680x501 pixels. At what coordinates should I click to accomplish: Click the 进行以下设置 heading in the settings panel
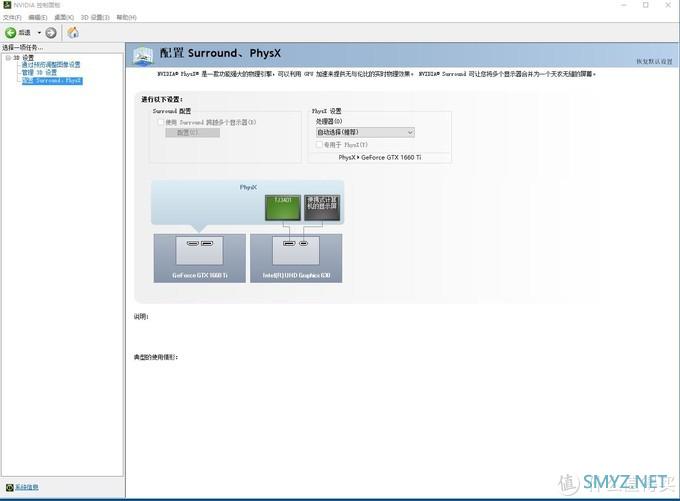click(x=162, y=99)
